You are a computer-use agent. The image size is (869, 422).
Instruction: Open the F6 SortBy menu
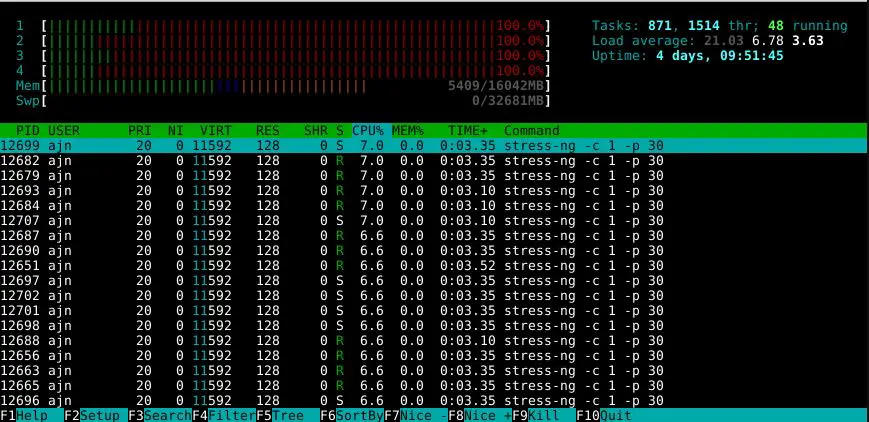pyautogui.click(x=352, y=415)
